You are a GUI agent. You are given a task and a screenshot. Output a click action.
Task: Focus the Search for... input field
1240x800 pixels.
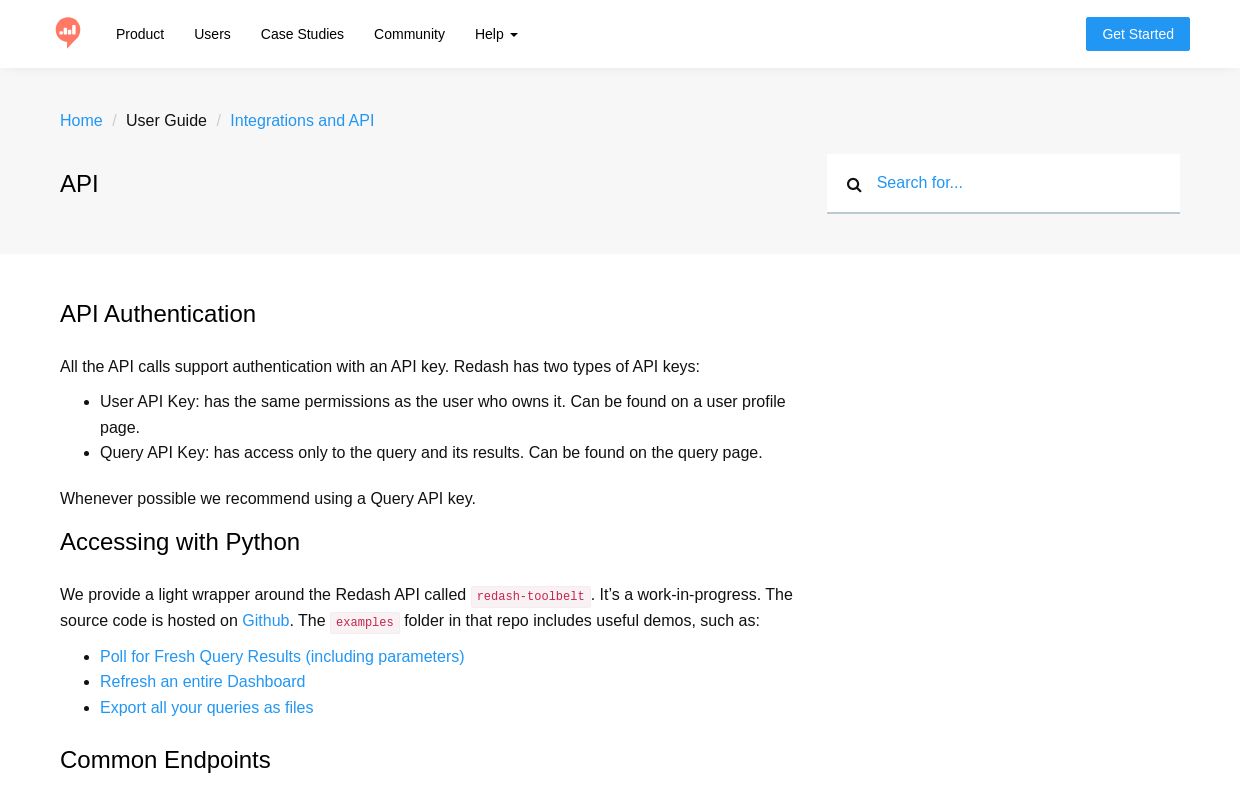1003,183
